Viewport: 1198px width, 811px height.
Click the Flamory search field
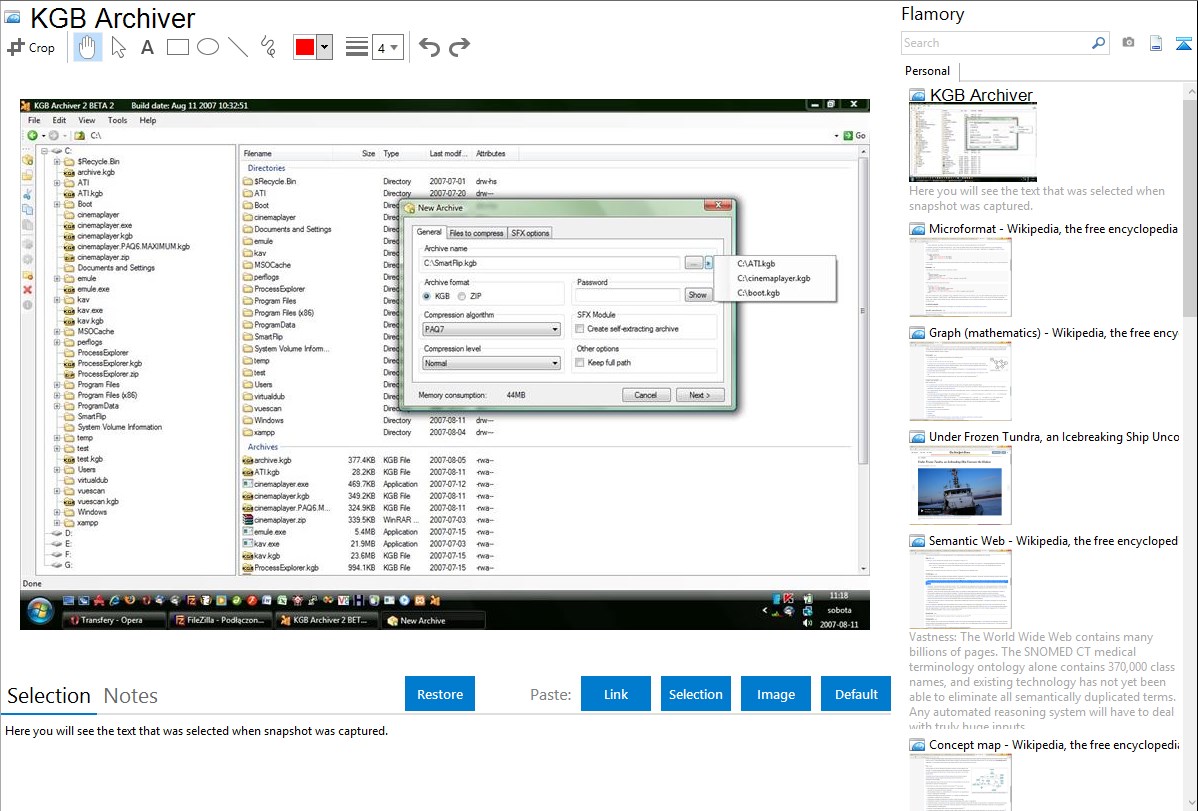pos(996,43)
